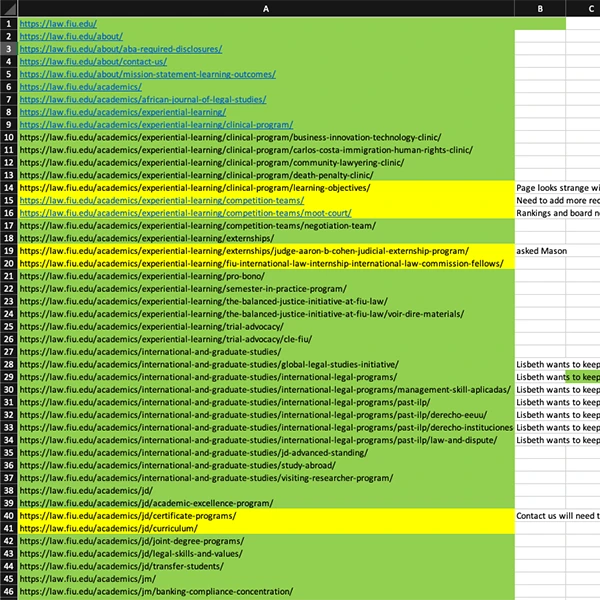Select the community-lawyering-clinic URL cell
The height and width of the screenshot is (600, 600).
266,163
